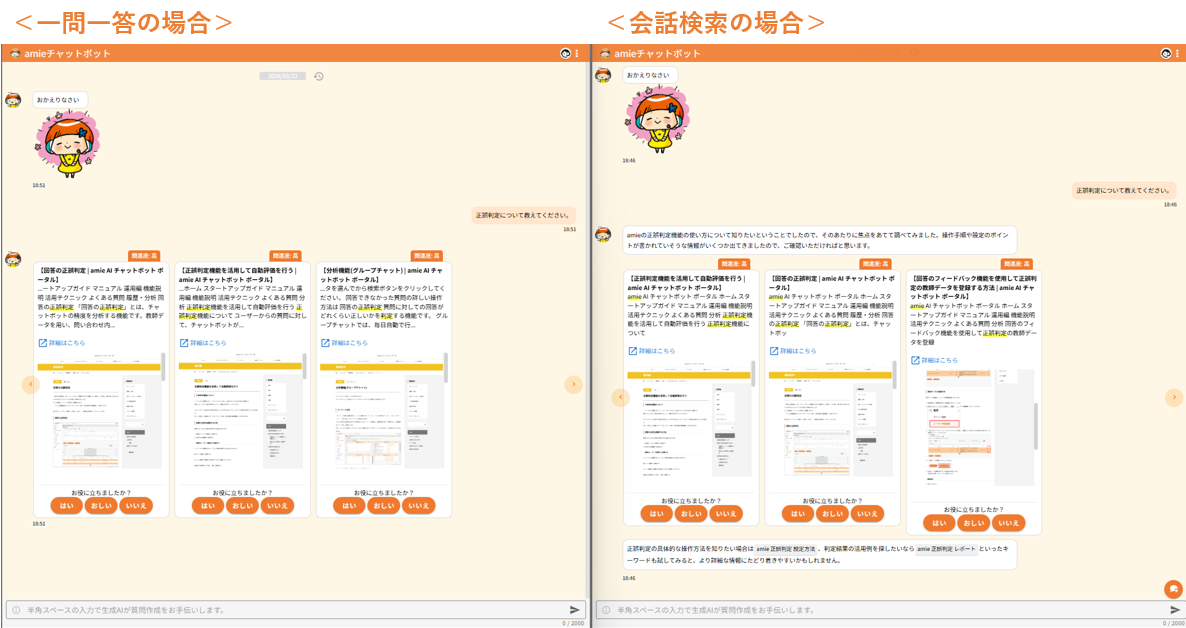Click the operator avatar icon in left header
Viewport: 1186px width, 628px height.
(x=566, y=53)
